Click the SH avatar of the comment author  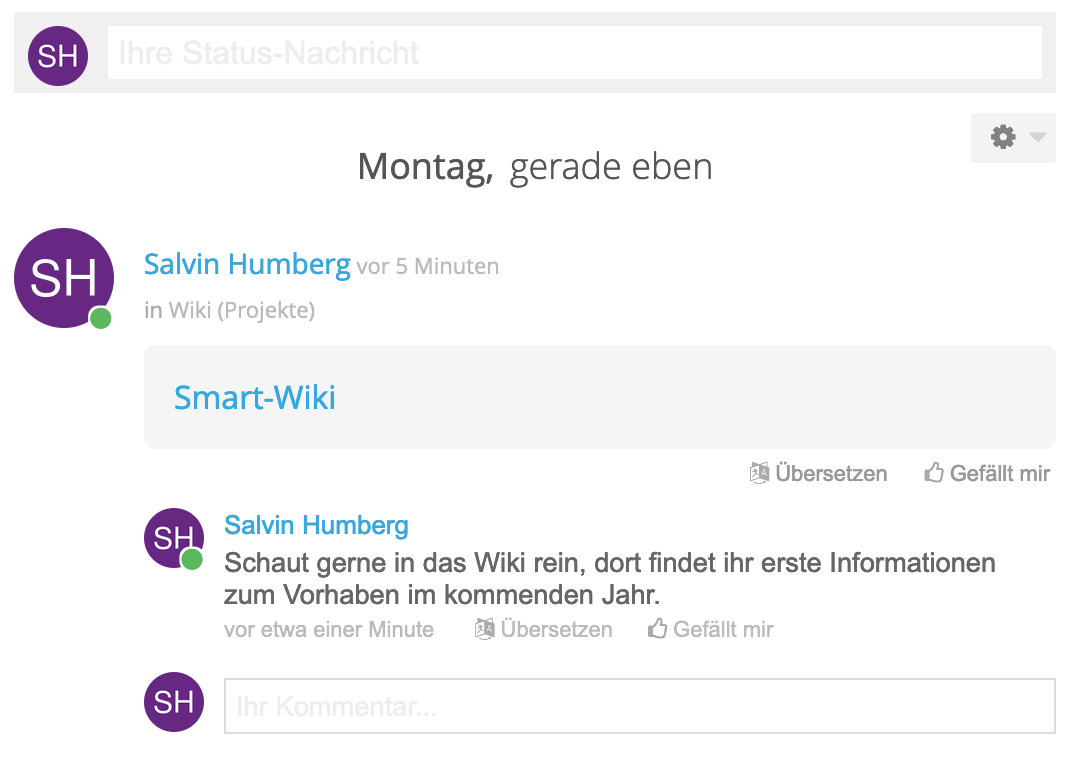pos(174,538)
